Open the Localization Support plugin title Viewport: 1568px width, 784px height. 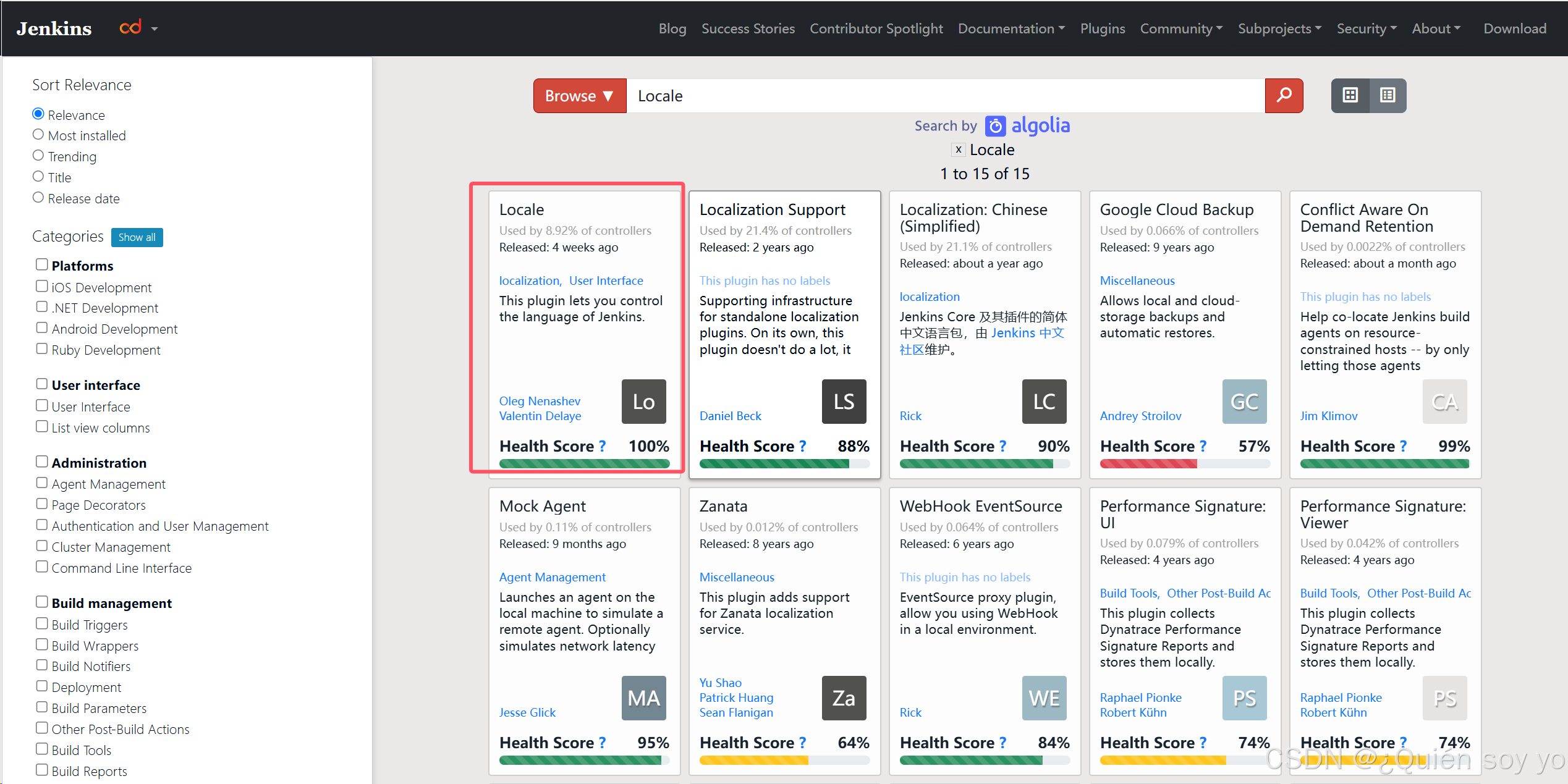(773, 209)
